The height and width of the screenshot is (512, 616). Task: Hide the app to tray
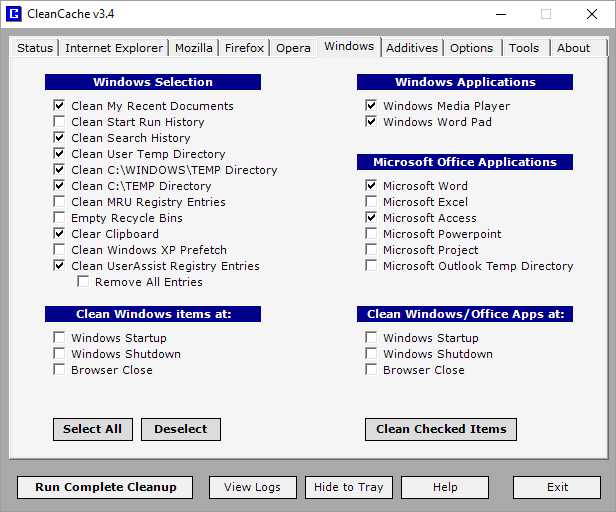pos(349,487)
